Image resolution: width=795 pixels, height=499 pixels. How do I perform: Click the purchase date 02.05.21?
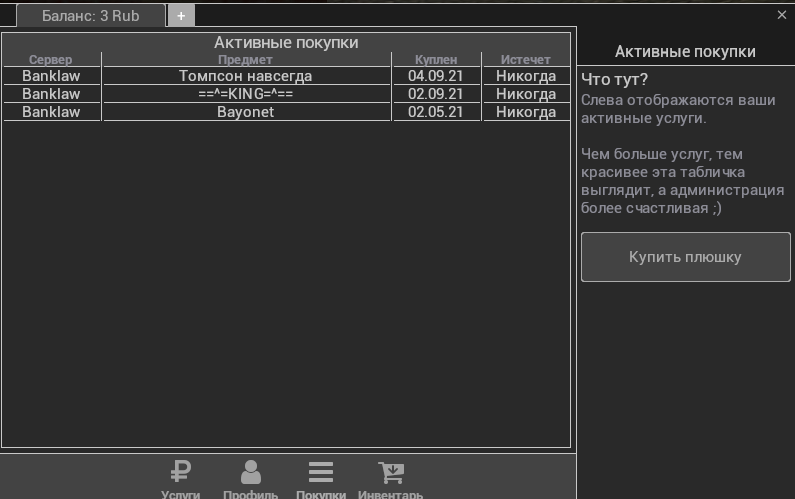tap(435, 112)
